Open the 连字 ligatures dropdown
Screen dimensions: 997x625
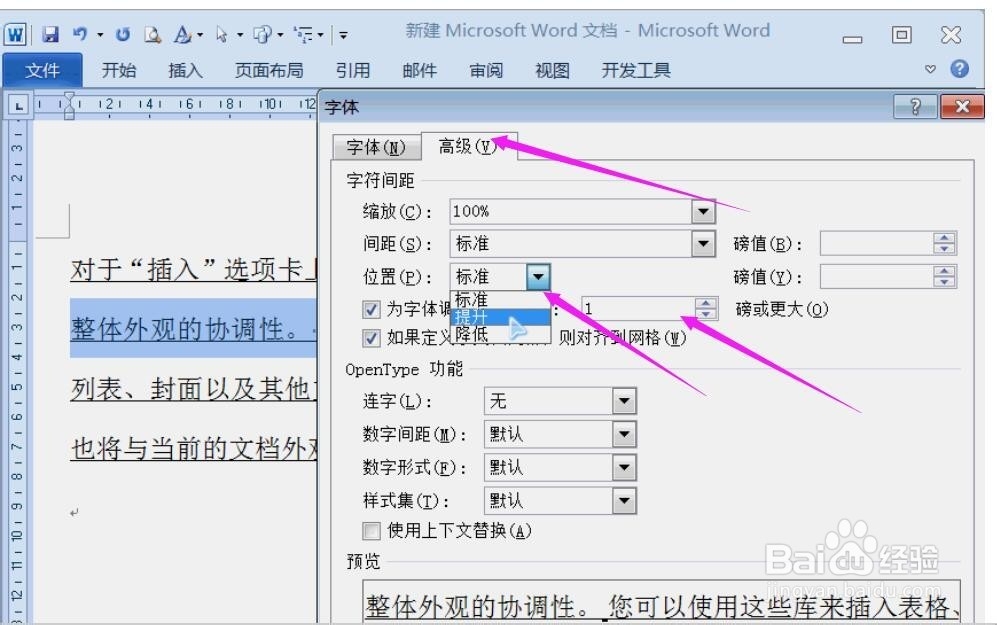(x=625, y=400)
